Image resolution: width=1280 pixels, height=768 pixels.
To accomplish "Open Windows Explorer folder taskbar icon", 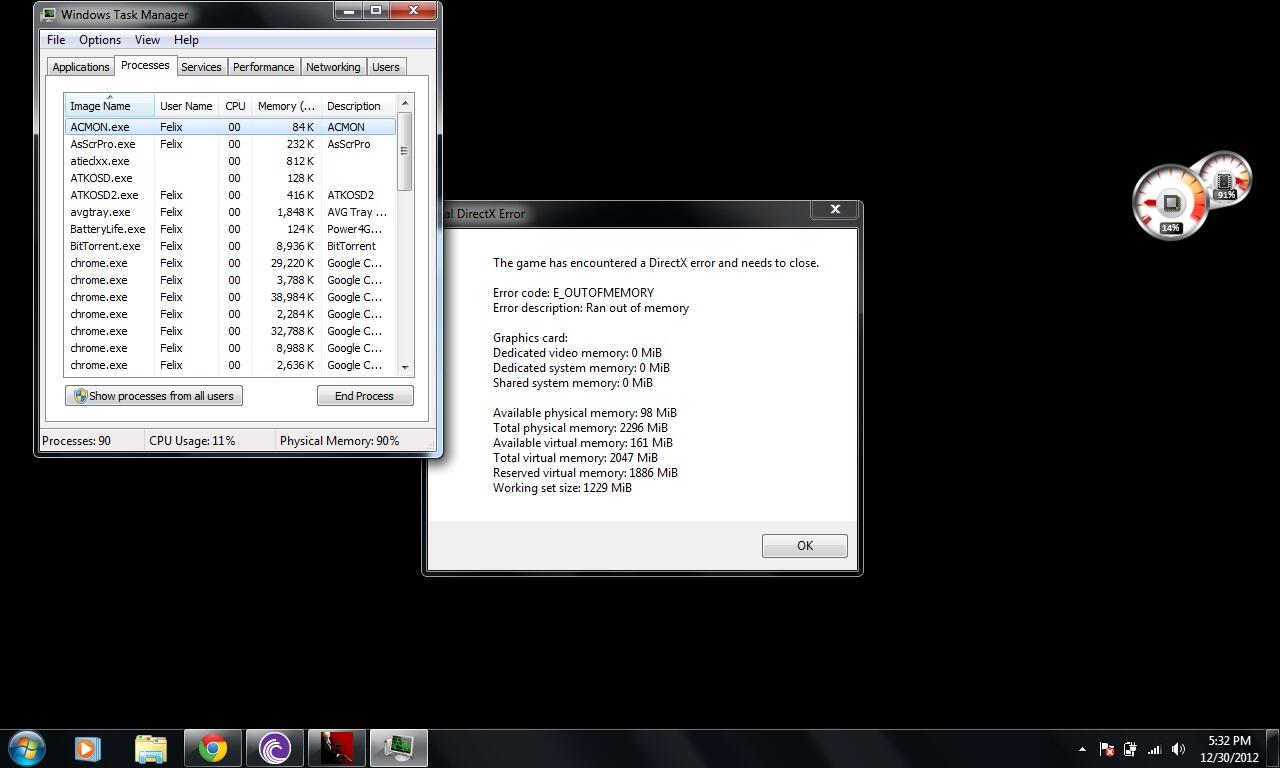I will point(151,748).
